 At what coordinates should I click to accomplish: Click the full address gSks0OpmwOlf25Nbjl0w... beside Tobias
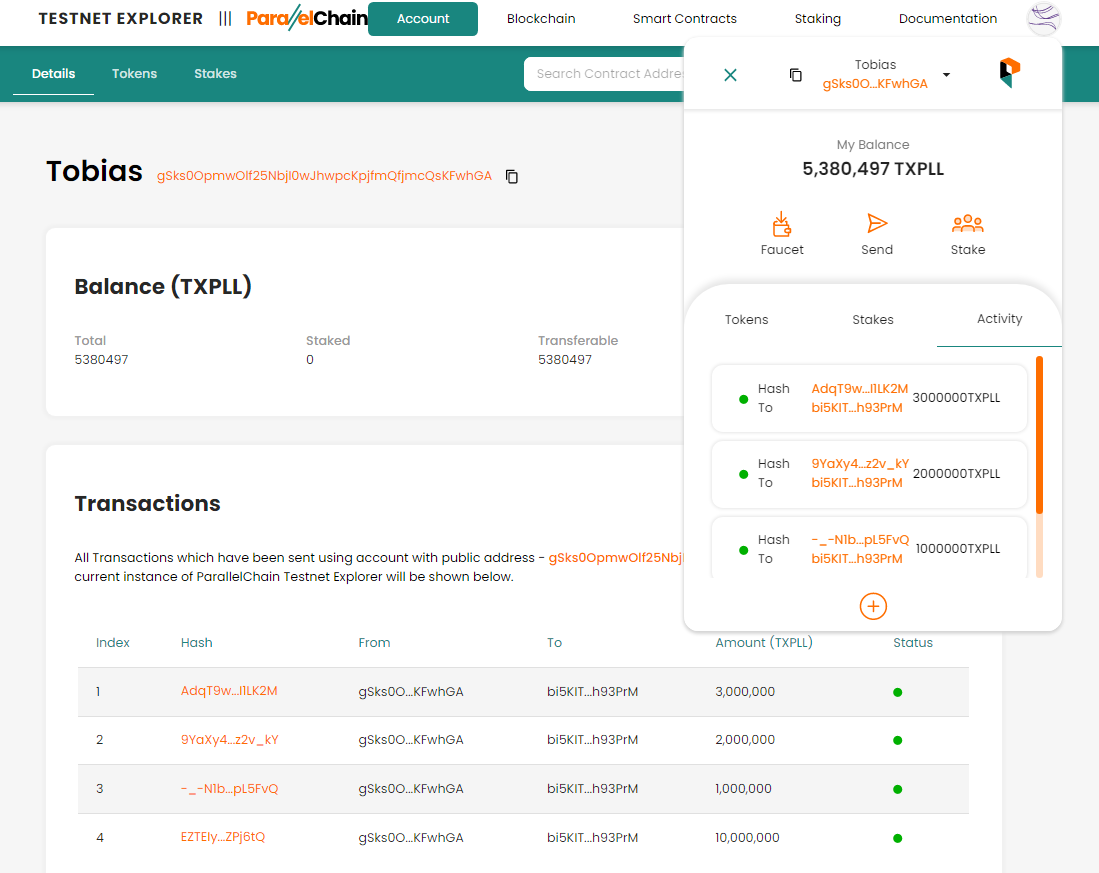[x=324, y=176]
